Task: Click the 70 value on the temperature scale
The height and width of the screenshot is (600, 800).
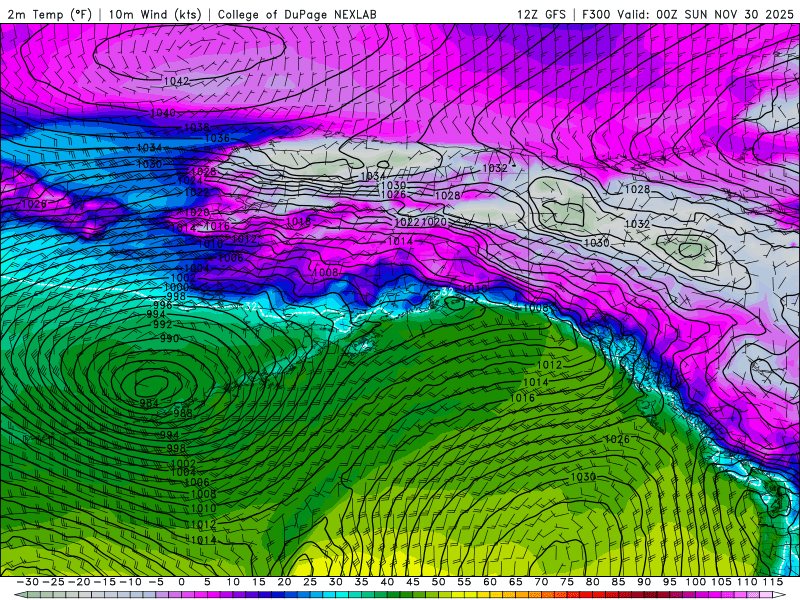Action: click(541, 582)
